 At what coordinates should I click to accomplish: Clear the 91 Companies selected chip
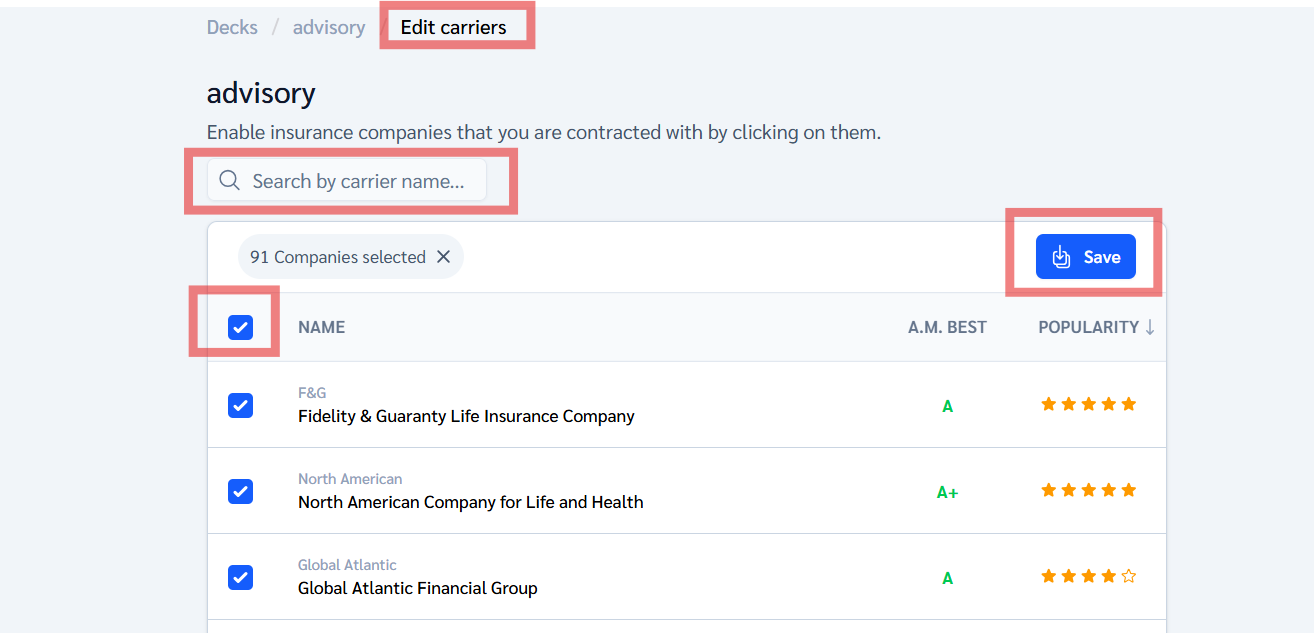(444, 257)
